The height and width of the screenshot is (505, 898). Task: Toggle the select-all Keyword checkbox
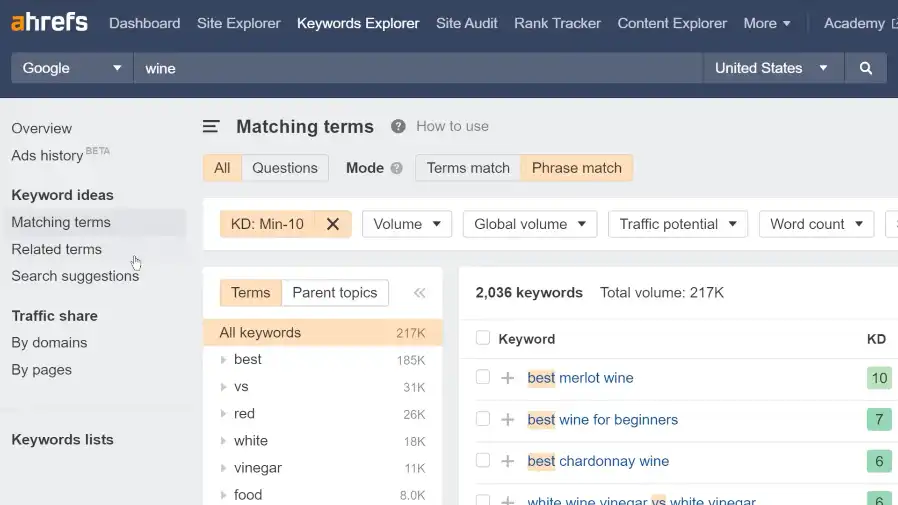pos(483,338)
